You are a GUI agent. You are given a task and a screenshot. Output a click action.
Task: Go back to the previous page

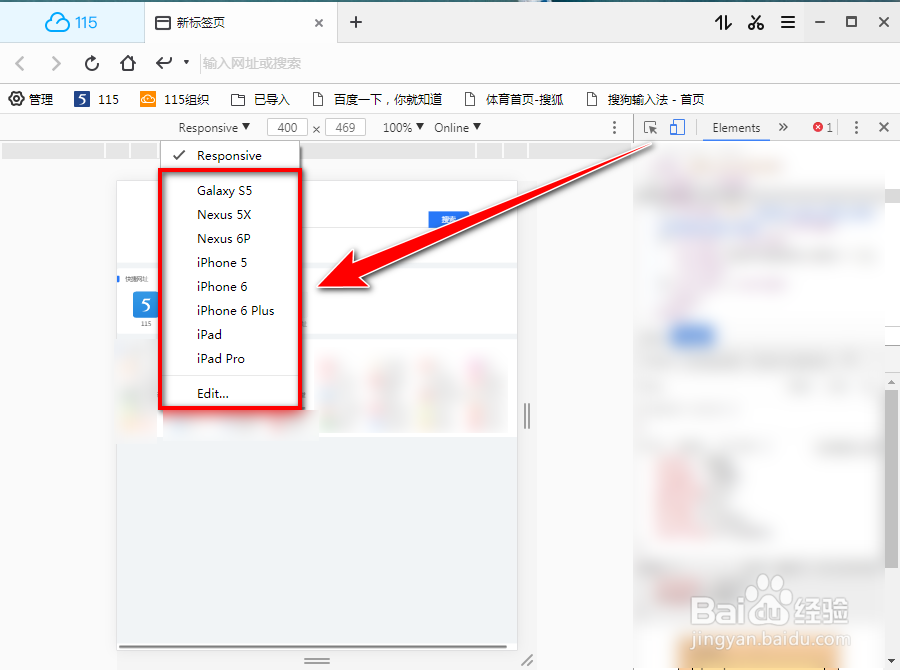click(20, 63)
